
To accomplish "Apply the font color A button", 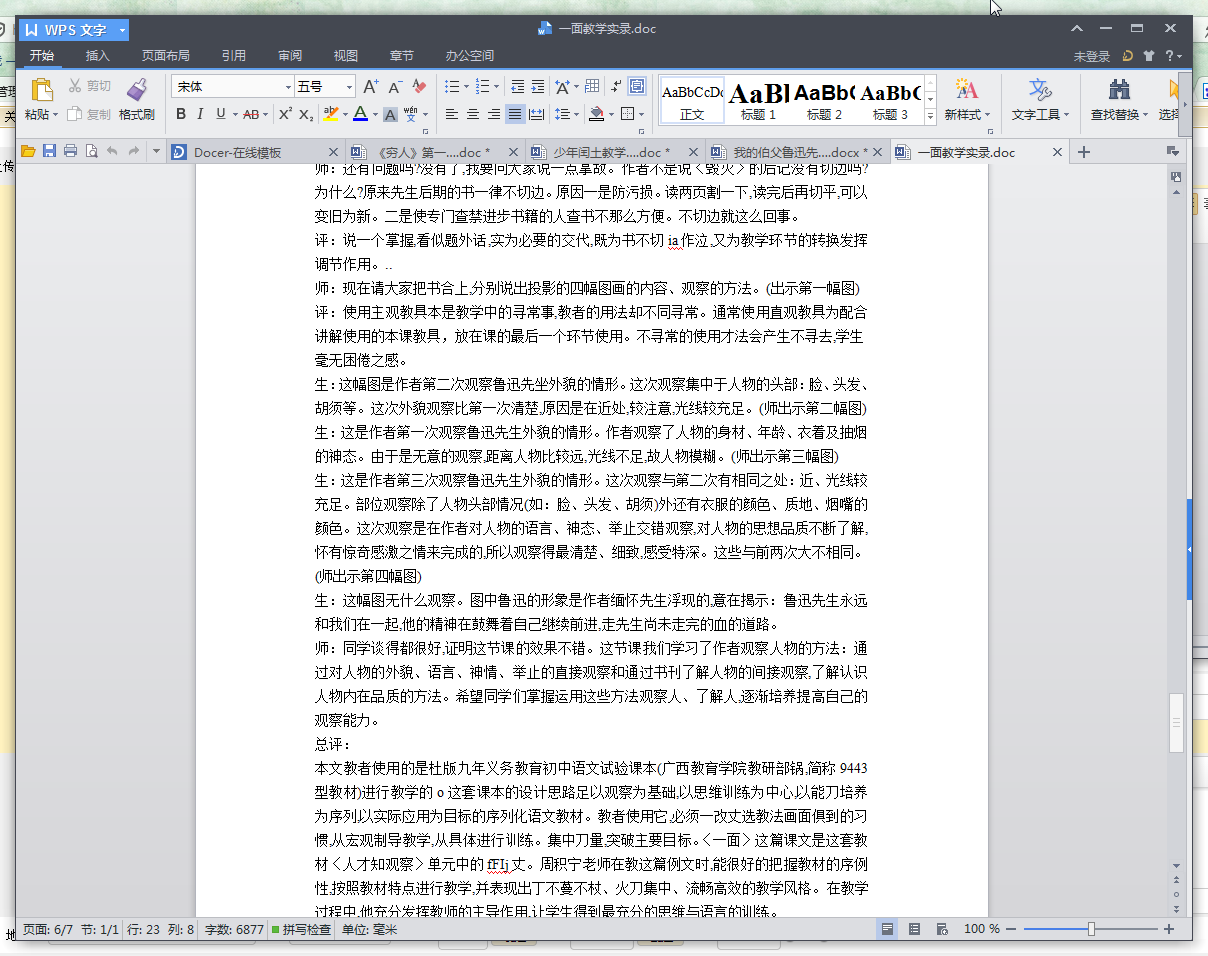I will [359, 114].
